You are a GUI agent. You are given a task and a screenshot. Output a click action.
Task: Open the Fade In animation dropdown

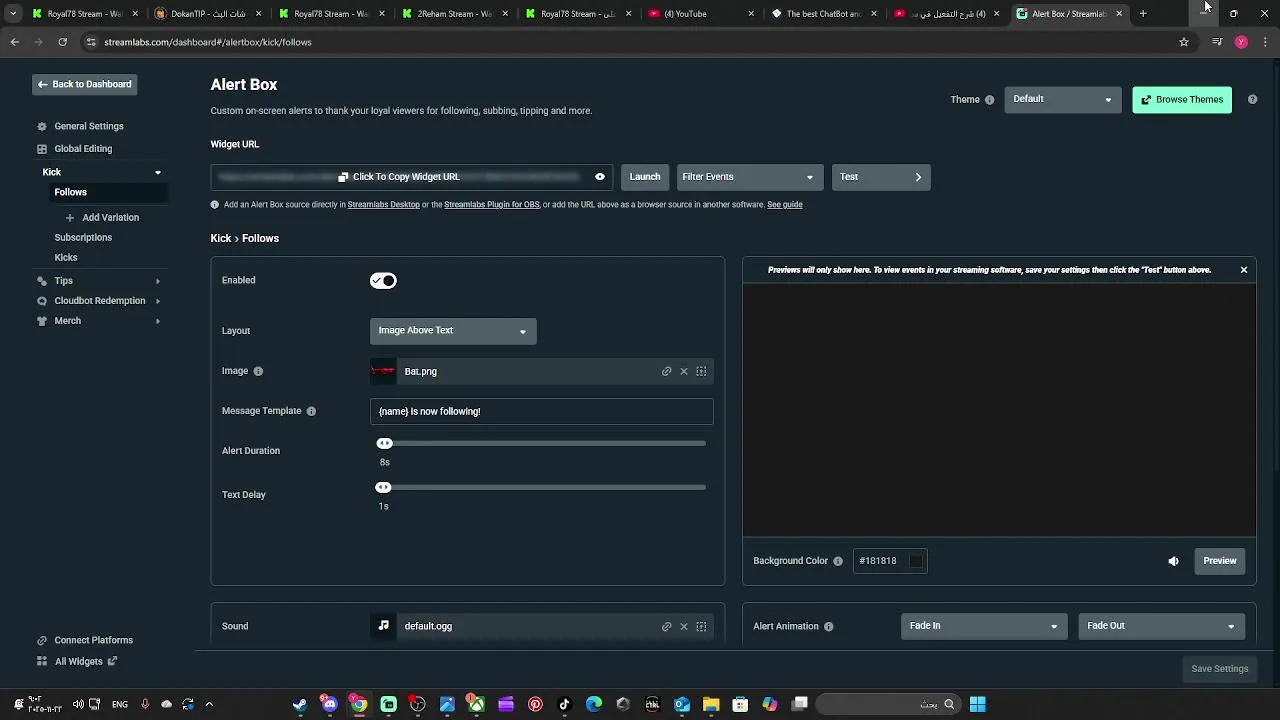(983, 626)
